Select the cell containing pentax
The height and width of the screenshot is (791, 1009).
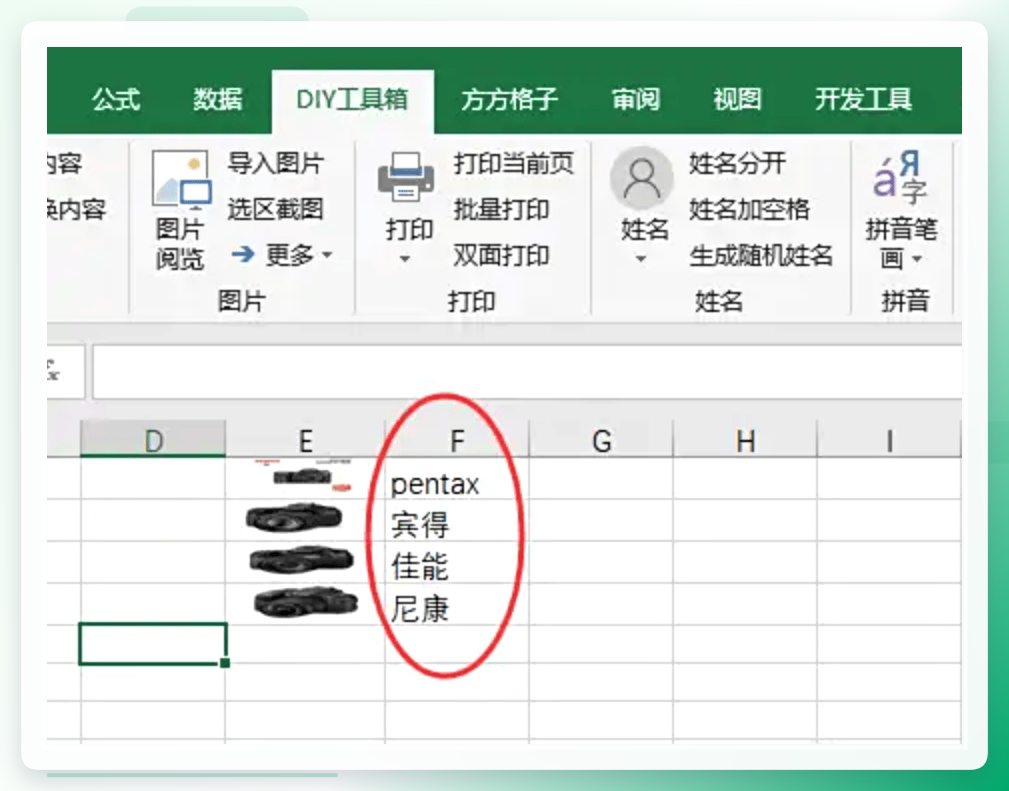pyautogui.click(x=457, y=478)
